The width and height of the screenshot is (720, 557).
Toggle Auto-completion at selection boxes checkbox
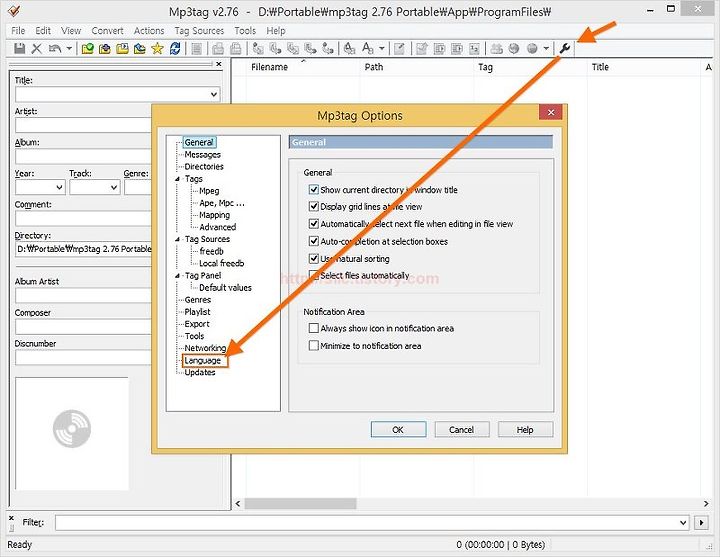tap(314, 241)
